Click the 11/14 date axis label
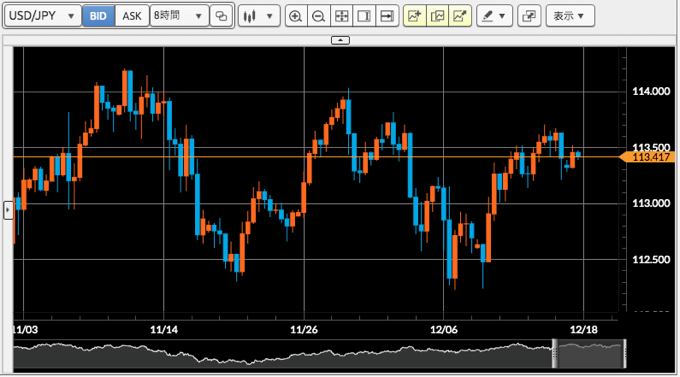The height and width of the screenshot is (377, 680). (x=164, y=330)
